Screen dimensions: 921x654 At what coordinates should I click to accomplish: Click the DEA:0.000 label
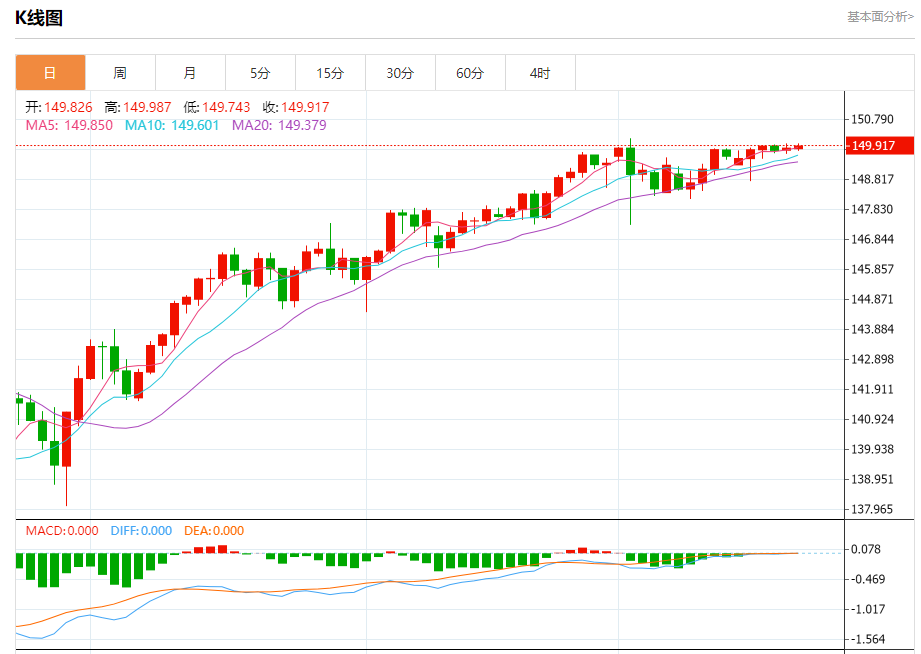click(x=214, y=531)
